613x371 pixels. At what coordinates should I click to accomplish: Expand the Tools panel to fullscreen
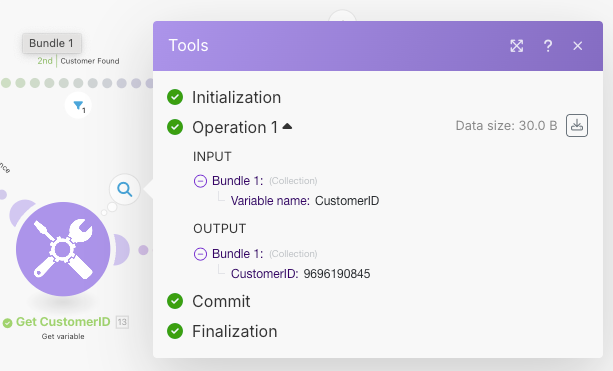(x=516, y=46)
